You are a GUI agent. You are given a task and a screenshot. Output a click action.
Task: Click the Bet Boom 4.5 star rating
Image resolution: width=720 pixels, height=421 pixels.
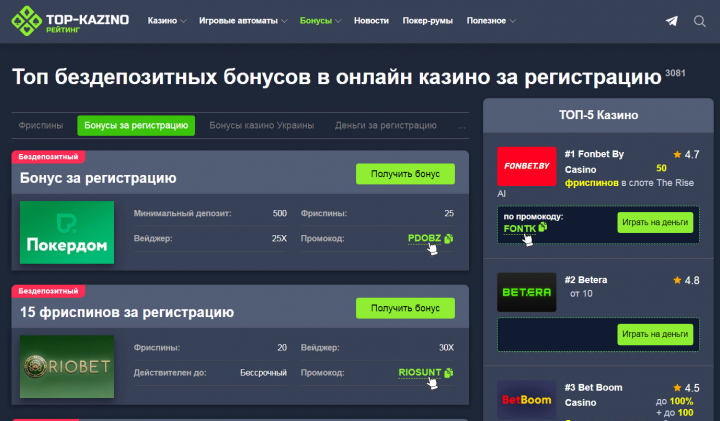(x=686, y=388)
